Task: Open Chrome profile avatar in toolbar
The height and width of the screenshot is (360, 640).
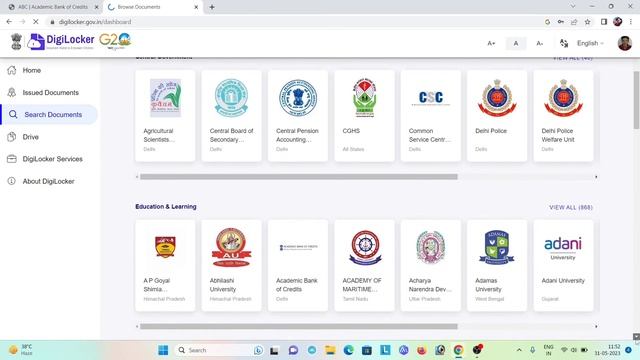Action: tap(618, 22)
